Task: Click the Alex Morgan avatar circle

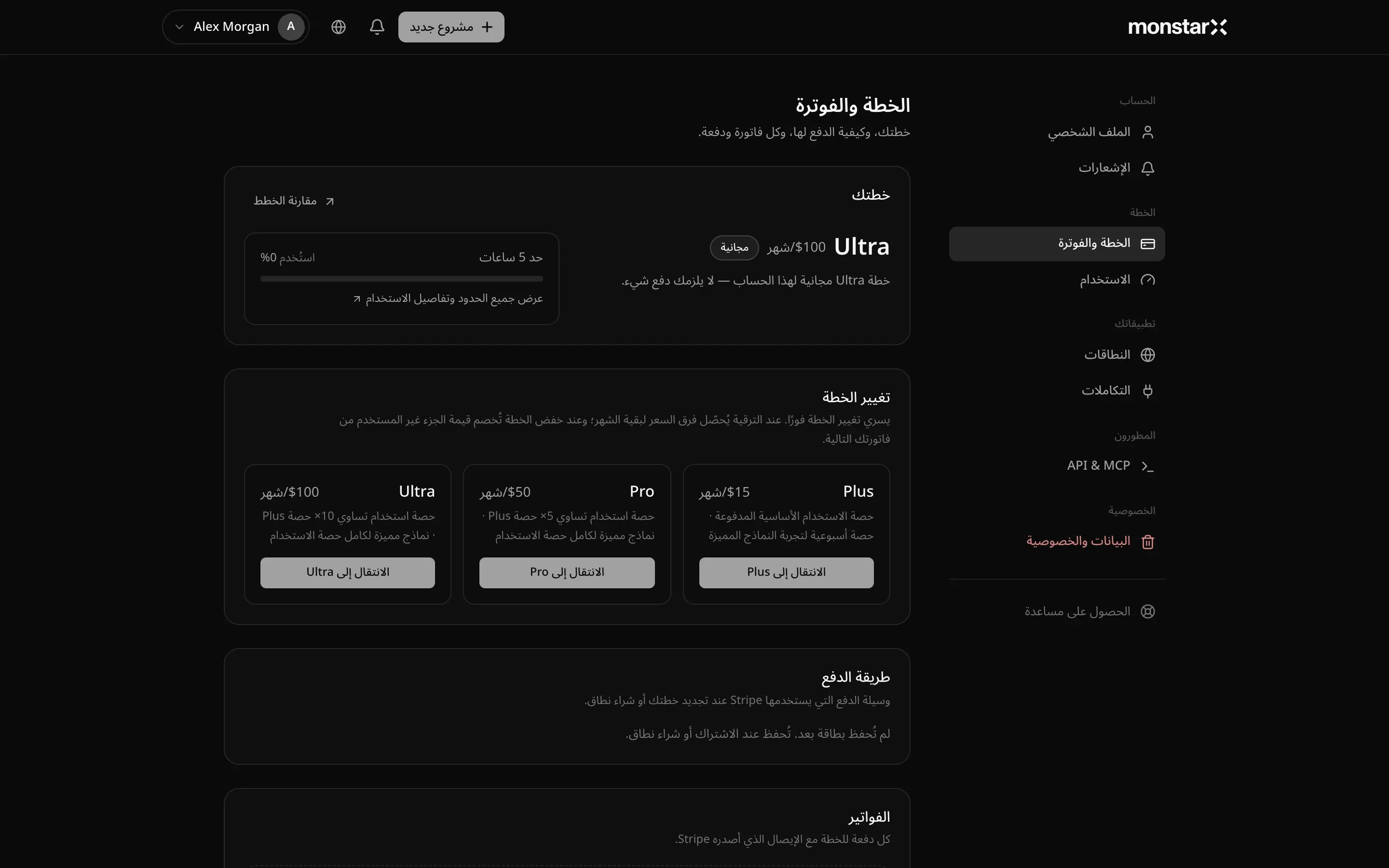Action: click(291, 27)
